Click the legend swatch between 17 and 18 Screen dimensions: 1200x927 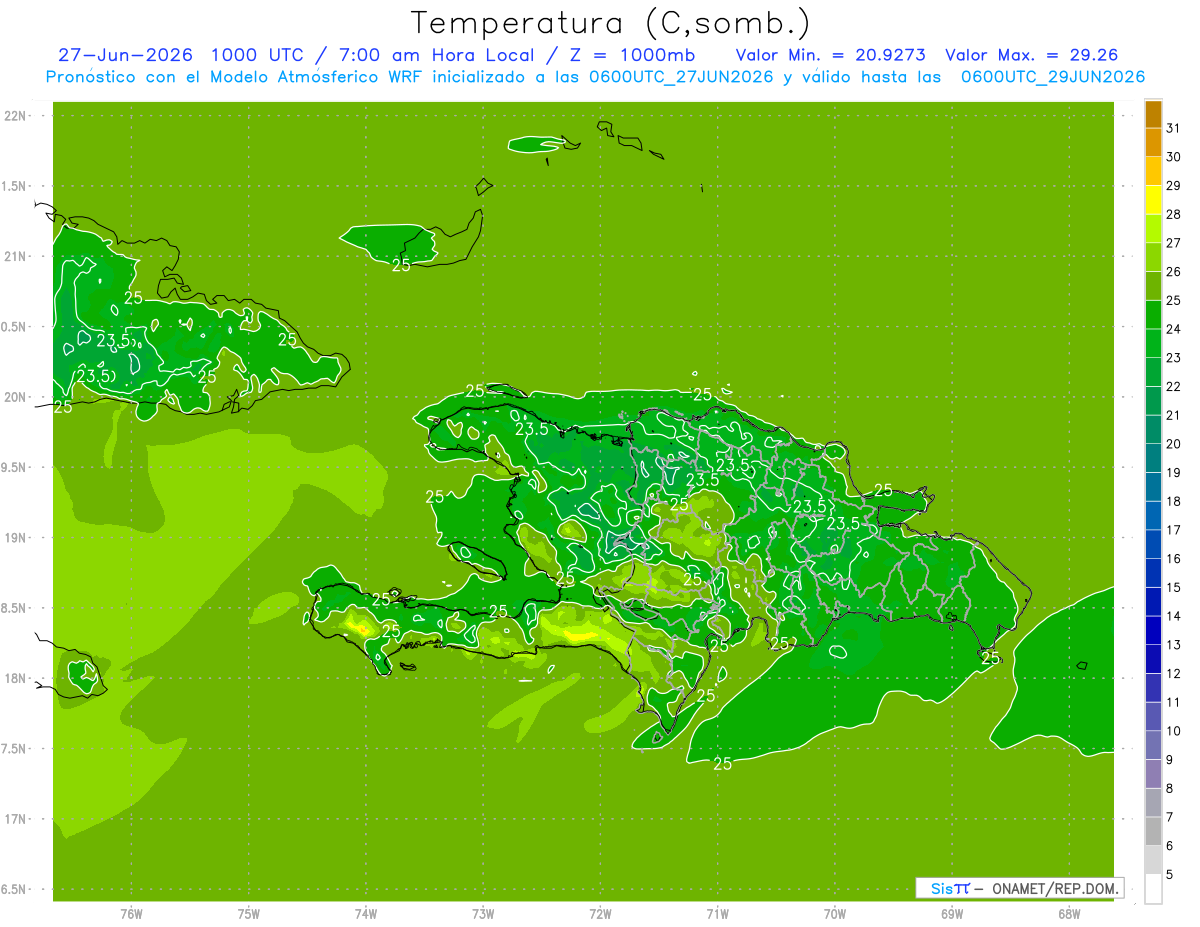click(1153, 516)
